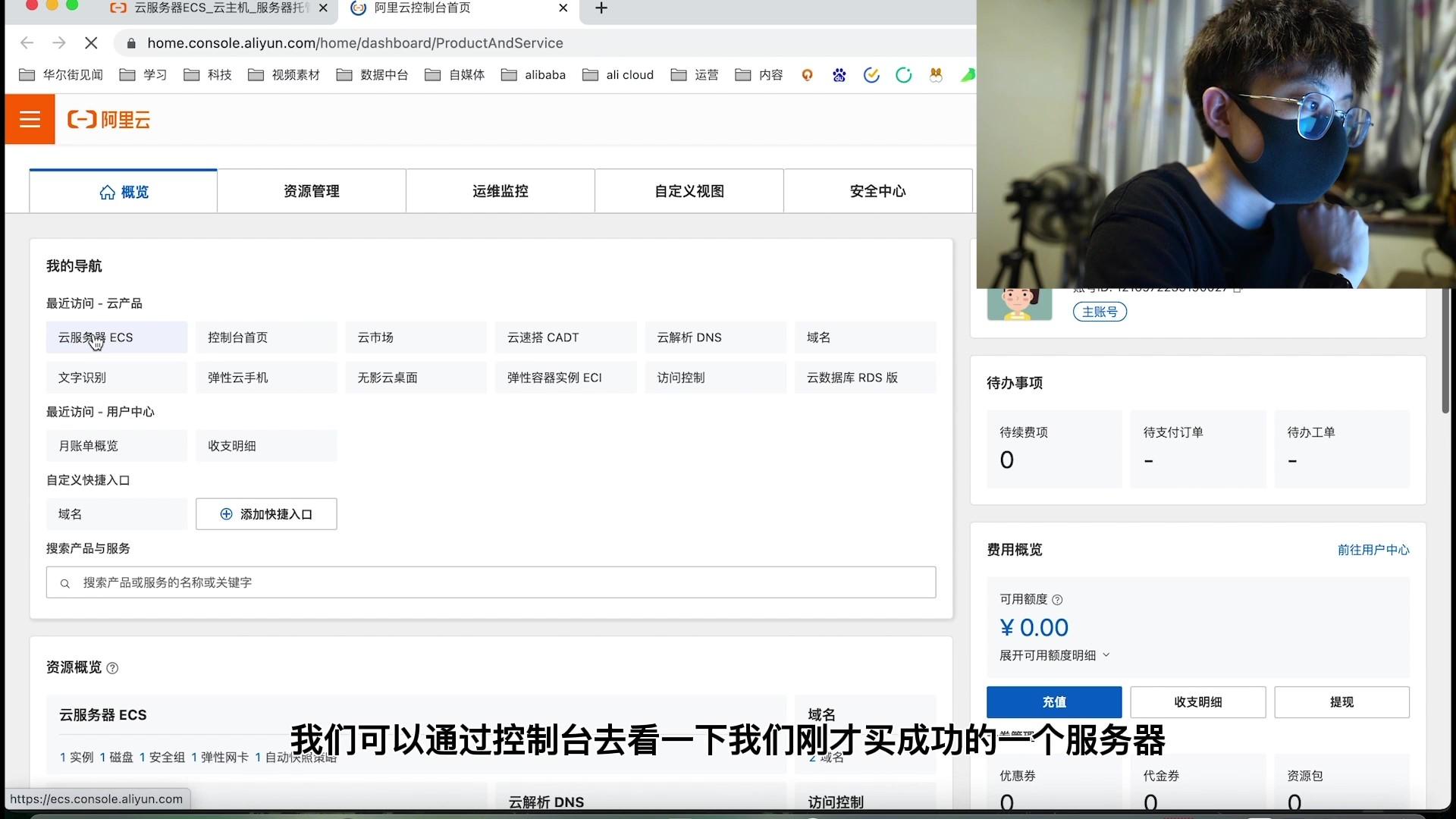
Task: Click the 1 安全组 count link
Action: [162, 758]
